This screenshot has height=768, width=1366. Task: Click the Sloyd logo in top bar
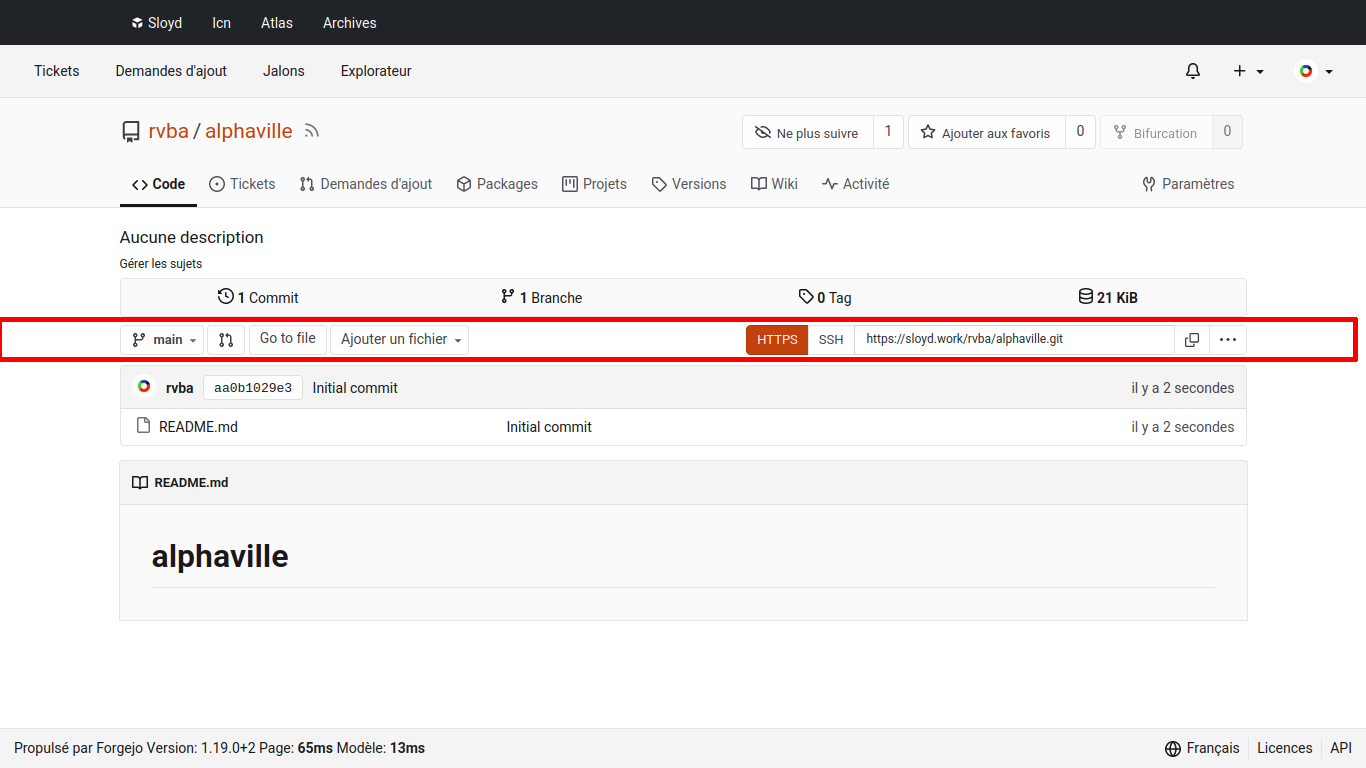coord(137,23)
